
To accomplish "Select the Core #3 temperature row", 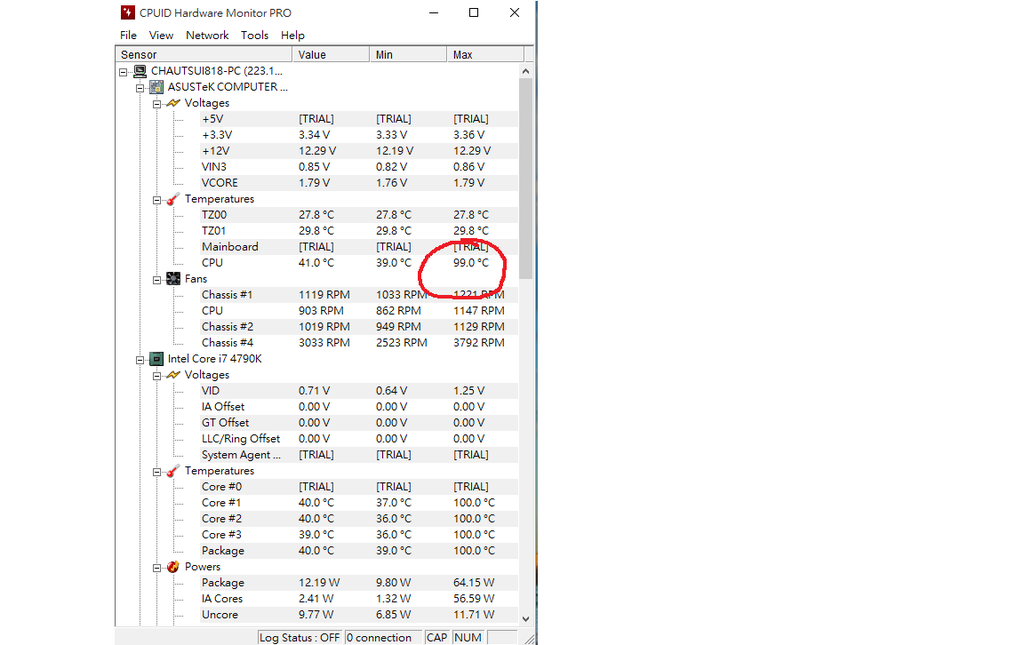I will coord(359,535).
